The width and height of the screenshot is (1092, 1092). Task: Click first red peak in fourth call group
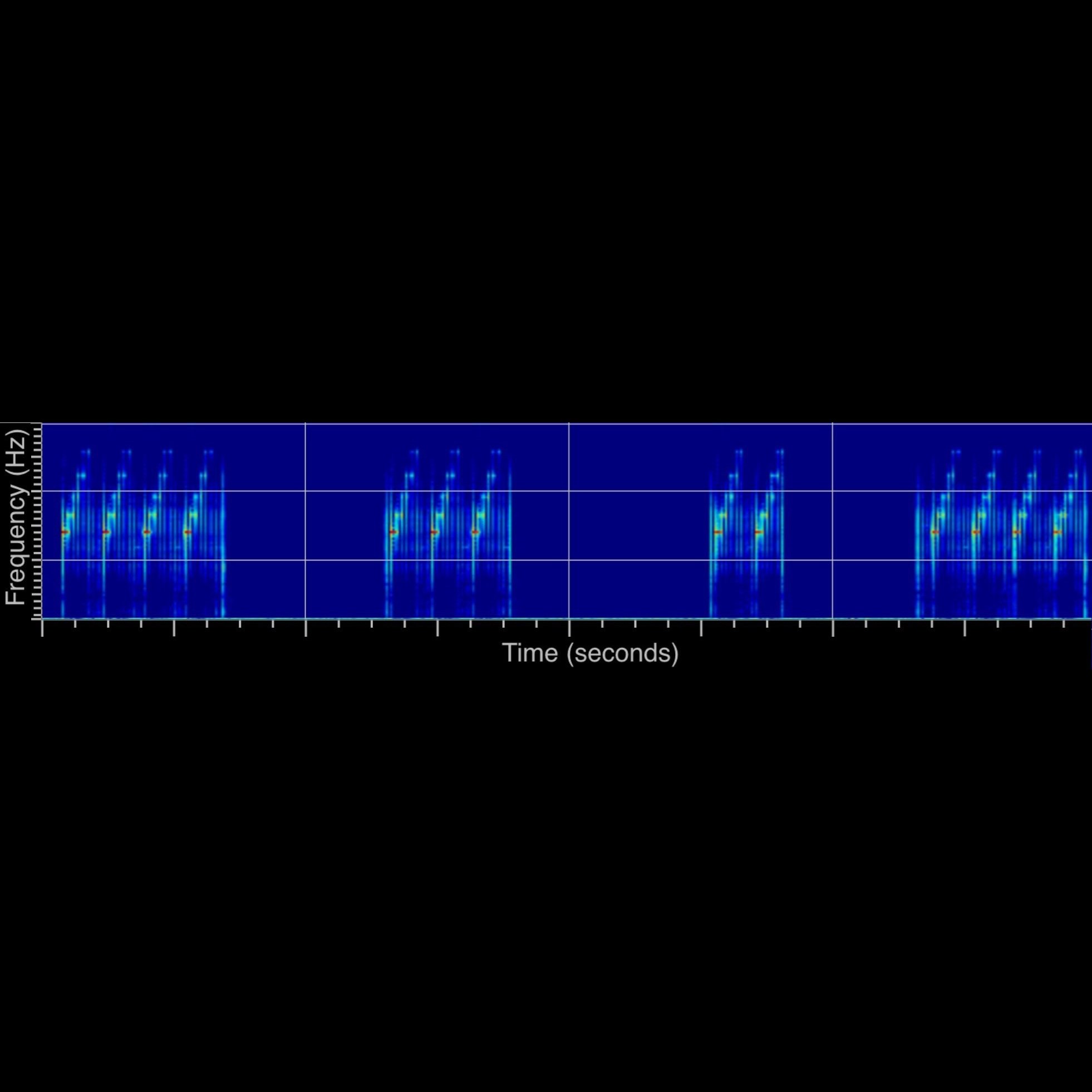934,532
